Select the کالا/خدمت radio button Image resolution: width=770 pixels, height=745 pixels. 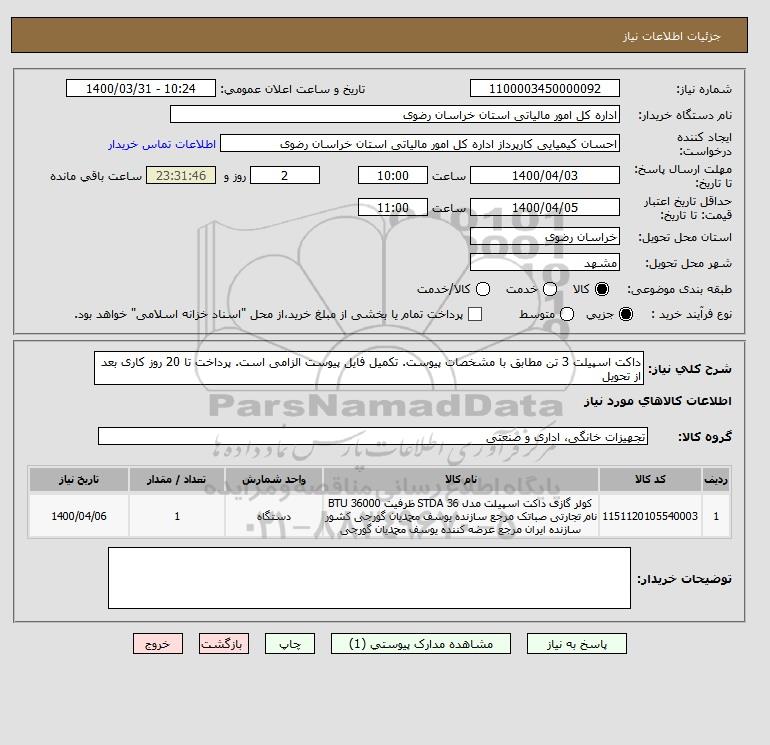click(x=483, y=289)
